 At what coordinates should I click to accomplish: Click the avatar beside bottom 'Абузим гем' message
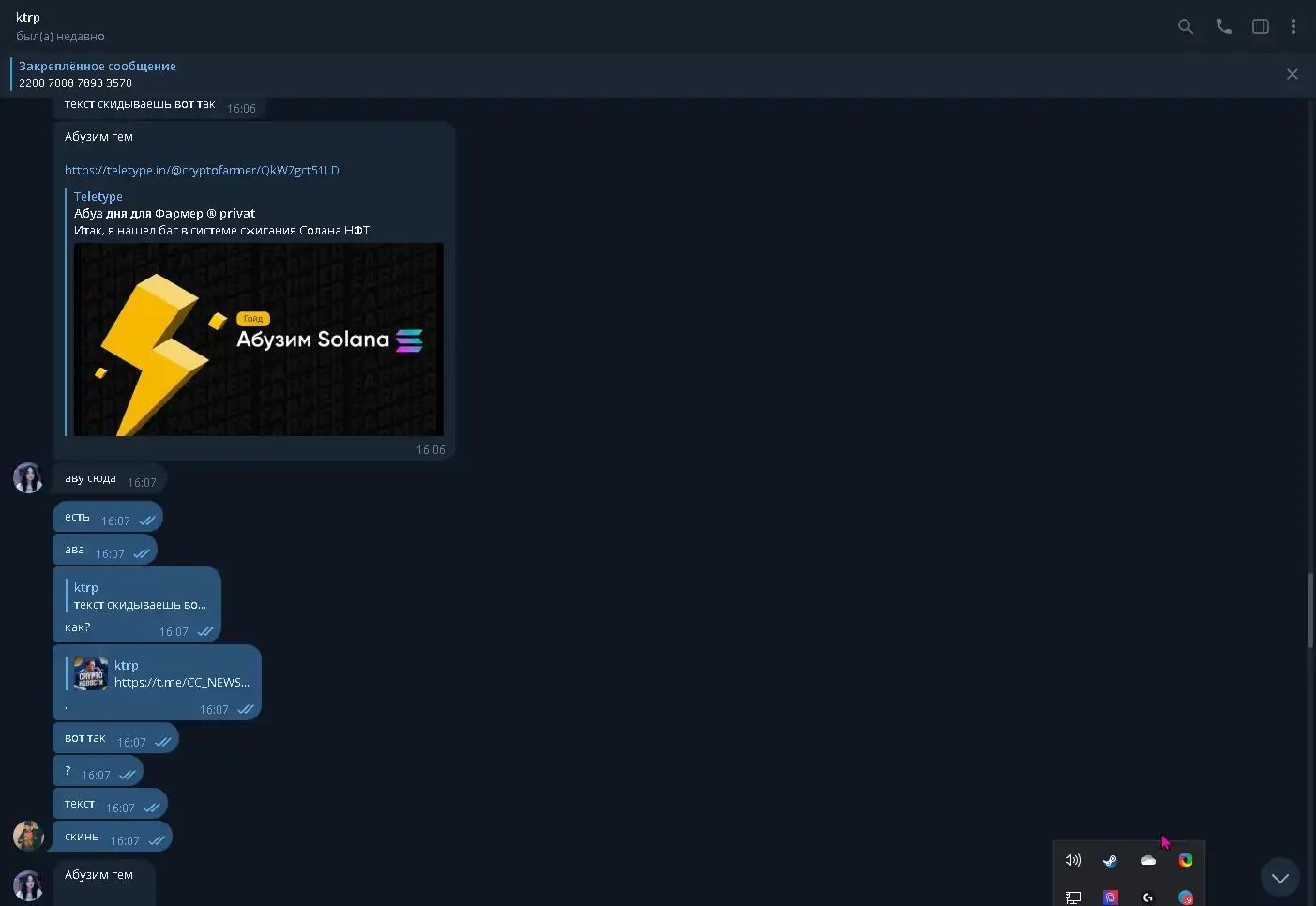point(28,885)
